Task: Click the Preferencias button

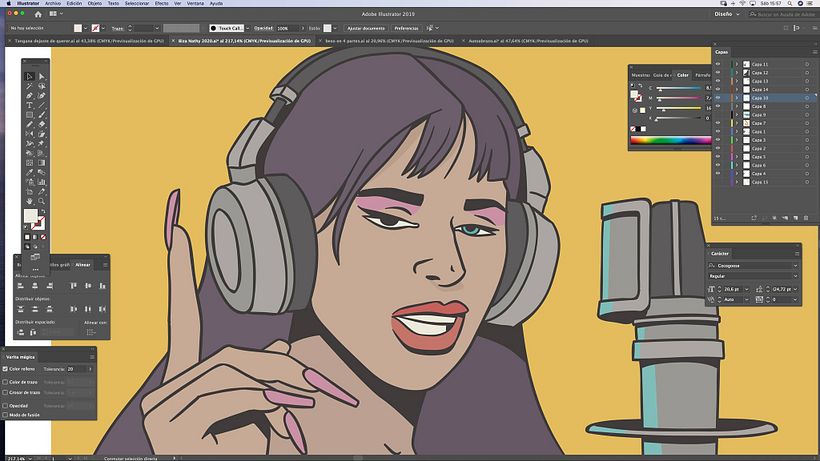Action: [x=406, y=28]
